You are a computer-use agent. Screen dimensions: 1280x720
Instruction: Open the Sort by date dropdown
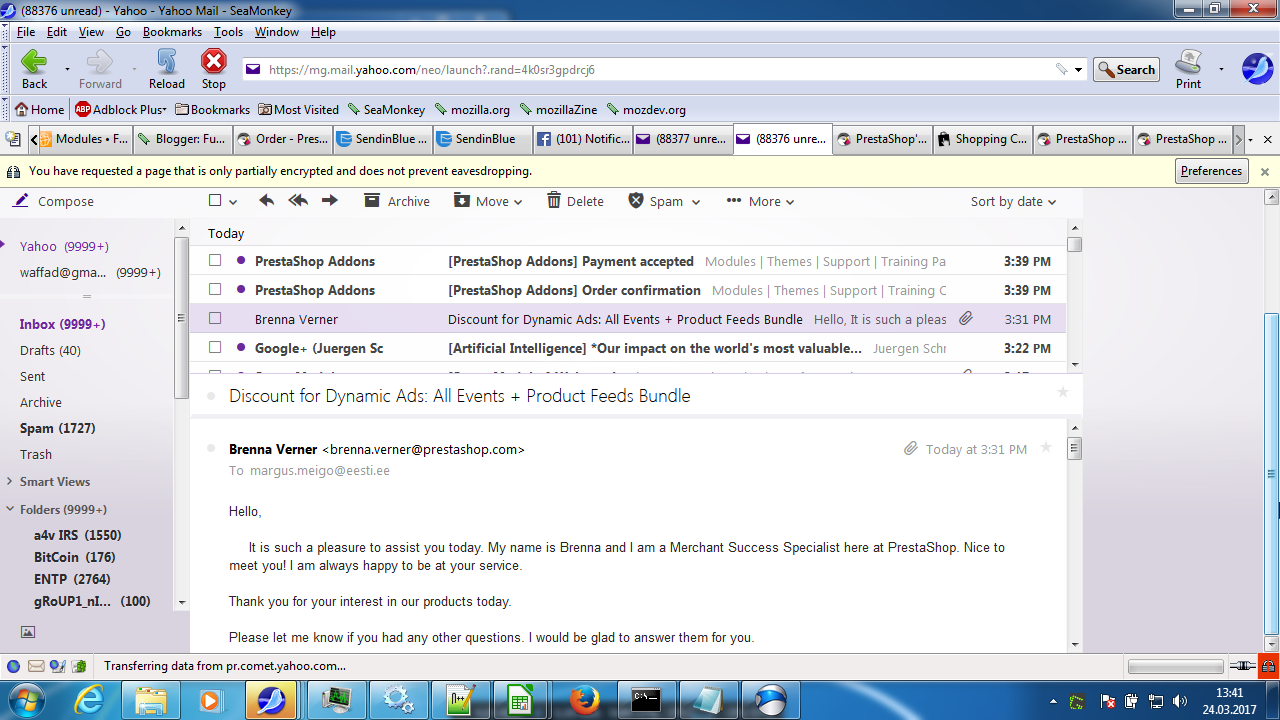1013,201
